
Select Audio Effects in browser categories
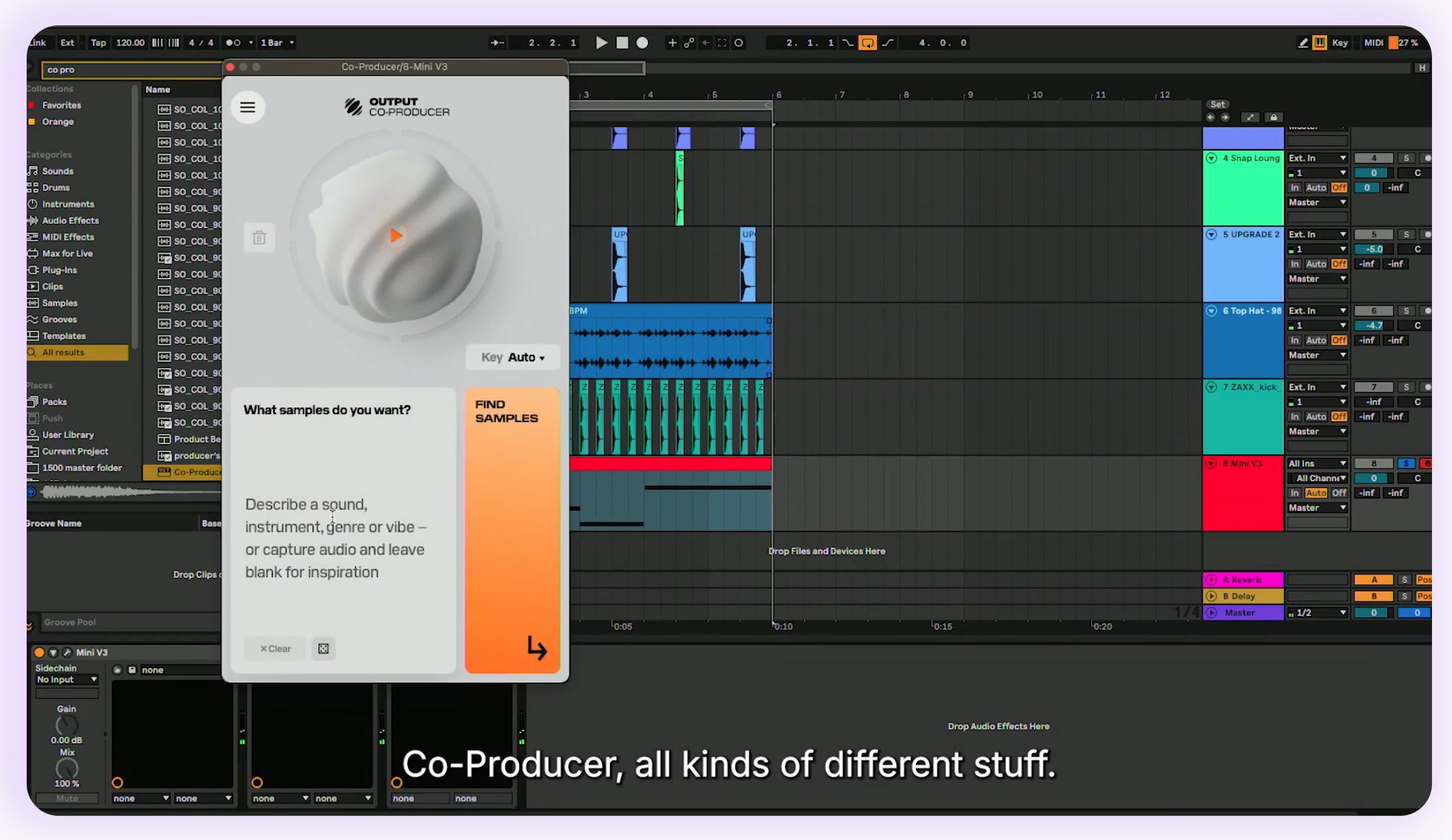pyautogui.click(x=70, y=221)
